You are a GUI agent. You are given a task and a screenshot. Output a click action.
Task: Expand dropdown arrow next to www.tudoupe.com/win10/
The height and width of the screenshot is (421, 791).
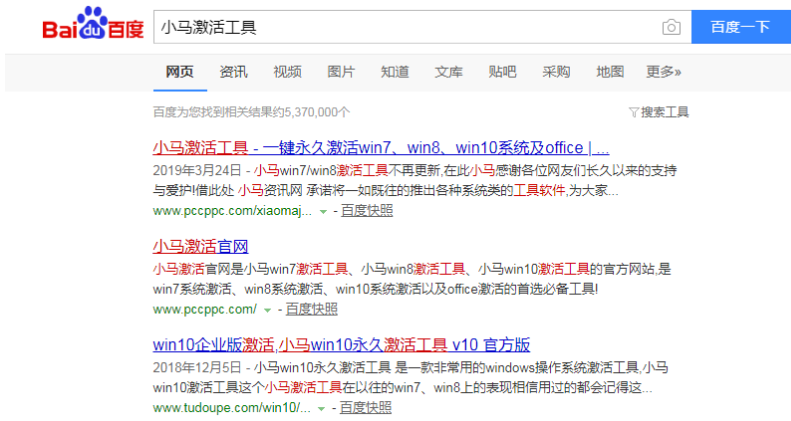(x=323, y=409)
